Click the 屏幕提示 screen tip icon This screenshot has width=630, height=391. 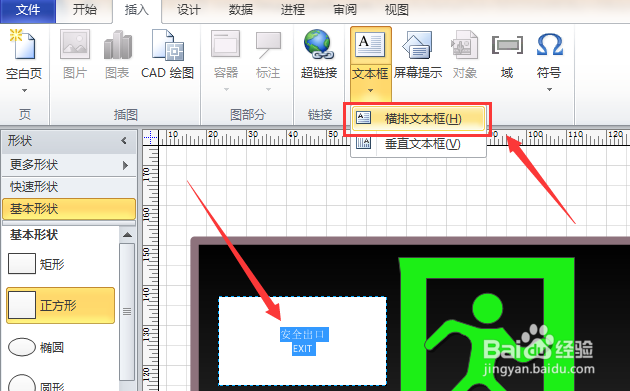coord(418,44)
